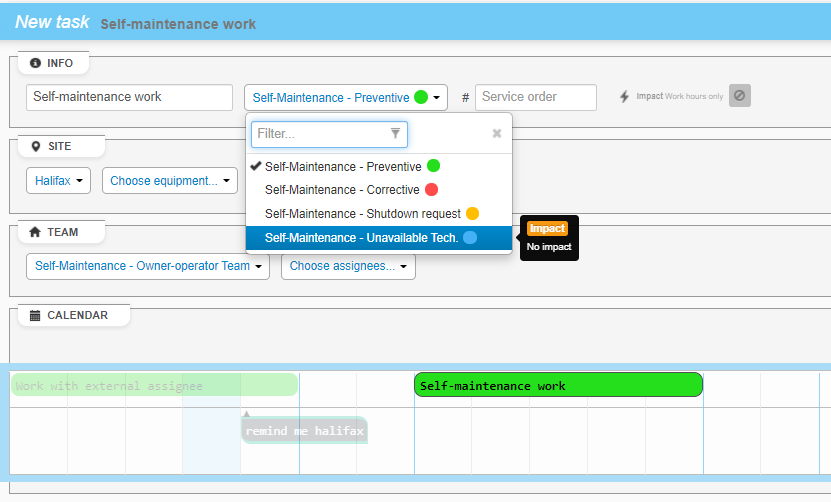
Task: Select Self-Maintenance - Corrective option
Action: (342, 190)
